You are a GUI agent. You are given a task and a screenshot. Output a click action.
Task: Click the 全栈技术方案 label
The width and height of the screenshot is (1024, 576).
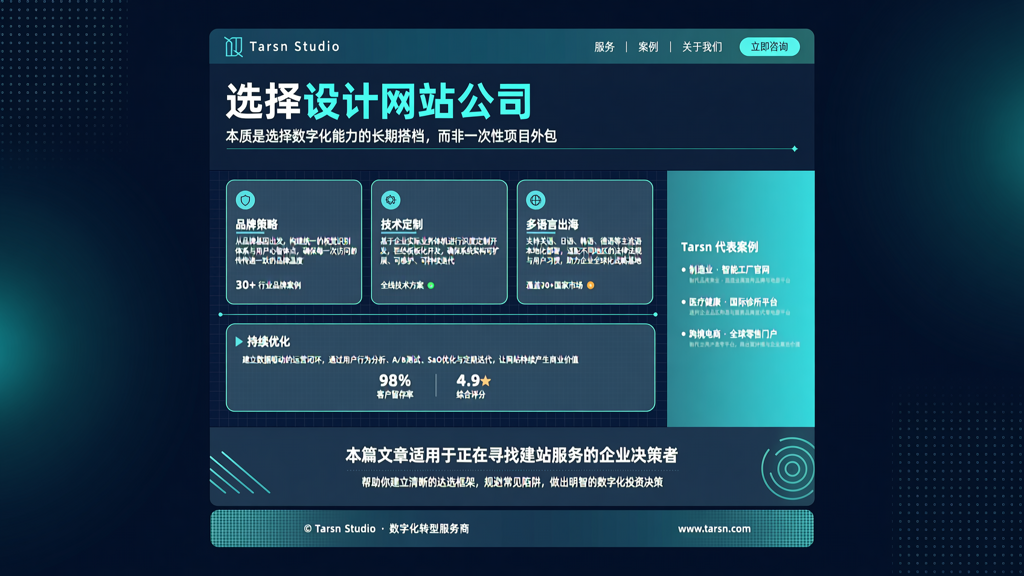402,285
